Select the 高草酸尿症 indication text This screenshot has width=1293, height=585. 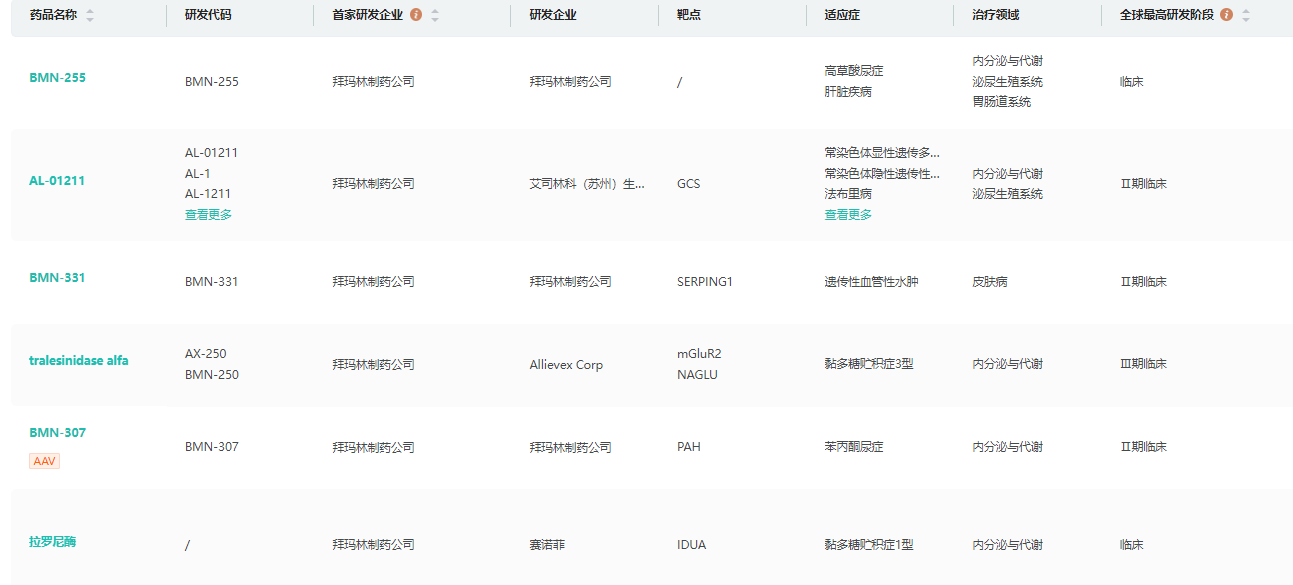(x=854, y=71)
